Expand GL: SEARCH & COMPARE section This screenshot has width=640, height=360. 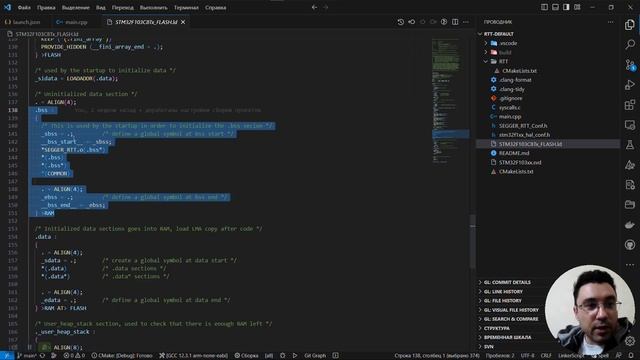[x=511, y=319]
